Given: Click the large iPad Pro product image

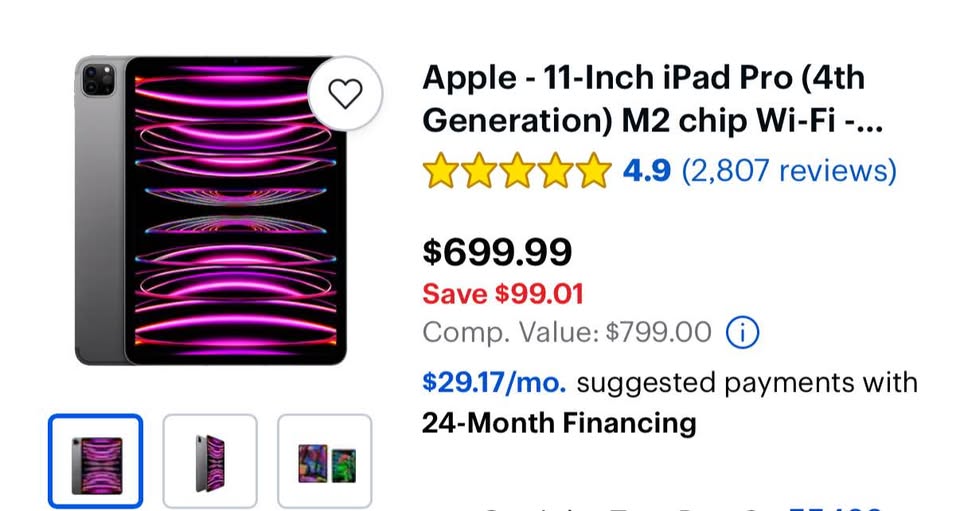Looking at the screenshot, I should (235, 210).
